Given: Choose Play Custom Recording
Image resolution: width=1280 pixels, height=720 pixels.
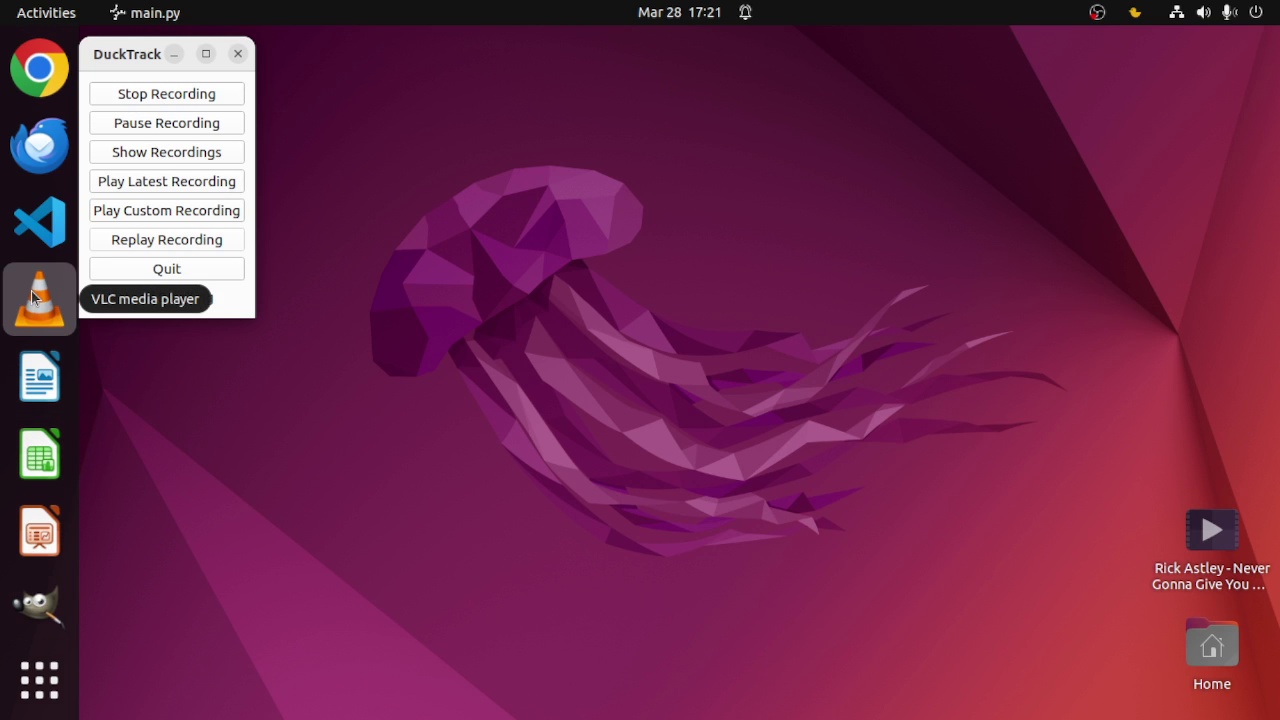Looking at the screenshot, I should (x=167, y=210).
